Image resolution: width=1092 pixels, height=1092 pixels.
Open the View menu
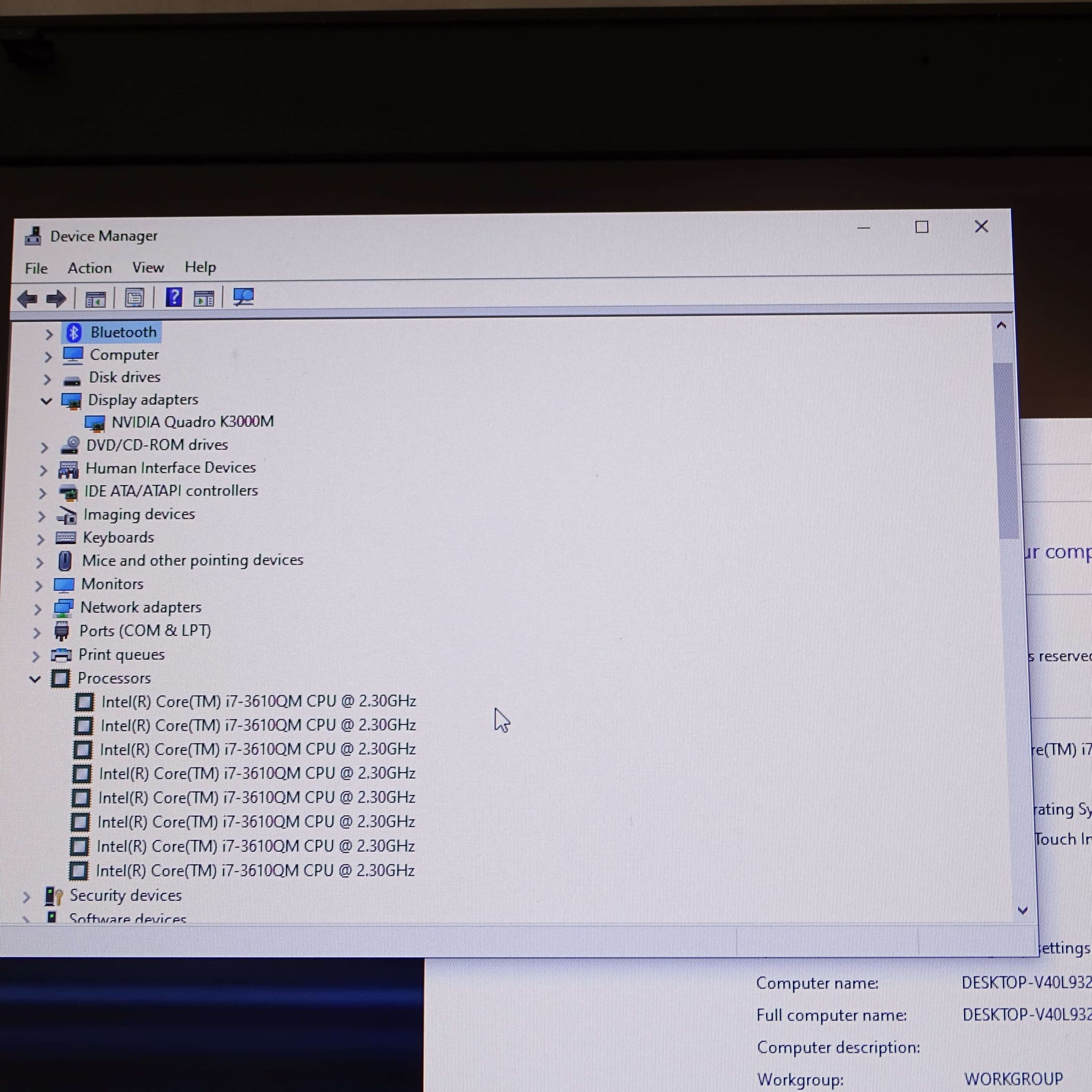(x=148, y=267)
